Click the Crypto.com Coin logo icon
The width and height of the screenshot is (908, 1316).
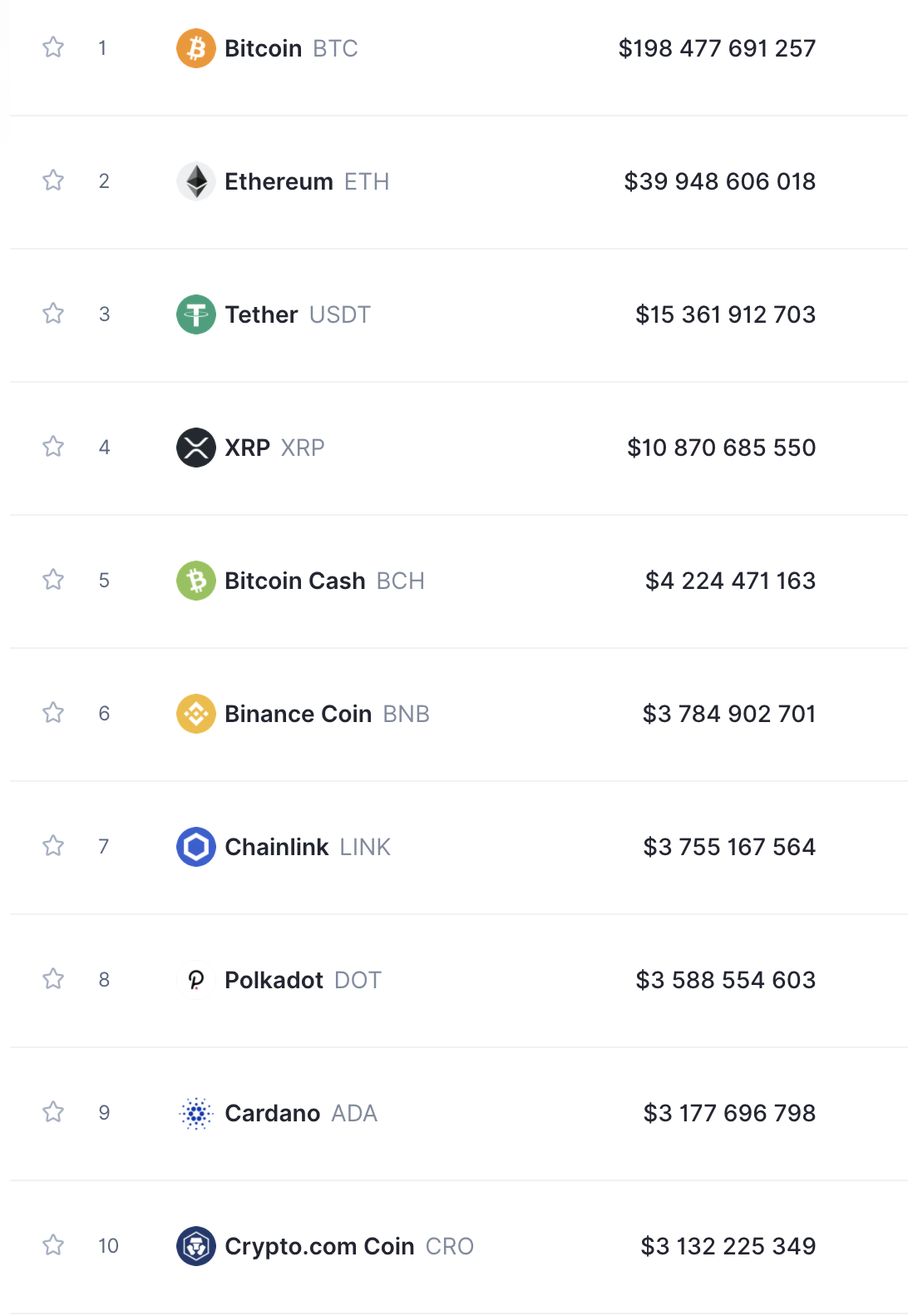pyautogui.click(x=196, y=1246)
